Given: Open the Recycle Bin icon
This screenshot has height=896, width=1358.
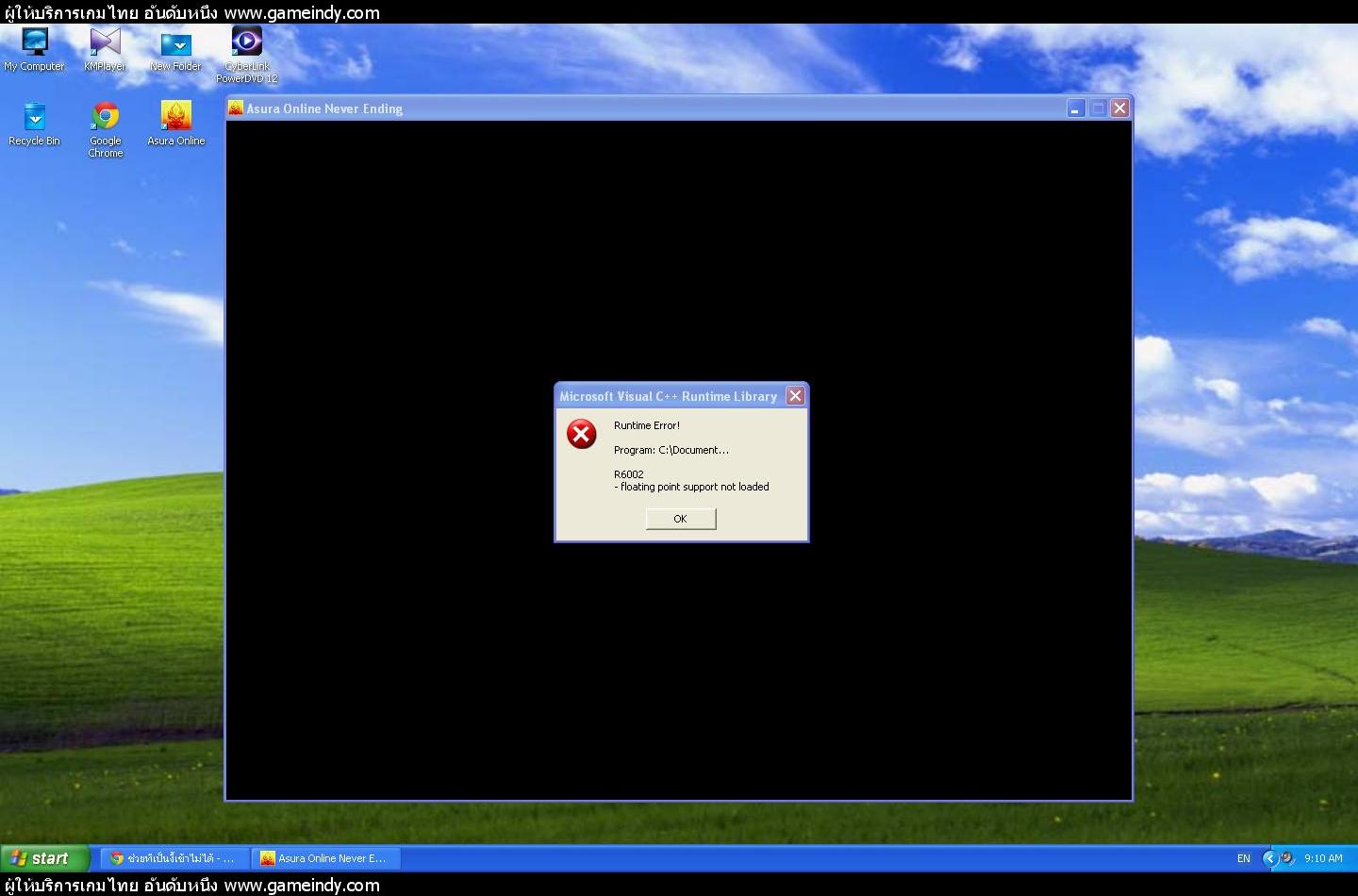Looking at the screenshot, I should pos(35,124).
